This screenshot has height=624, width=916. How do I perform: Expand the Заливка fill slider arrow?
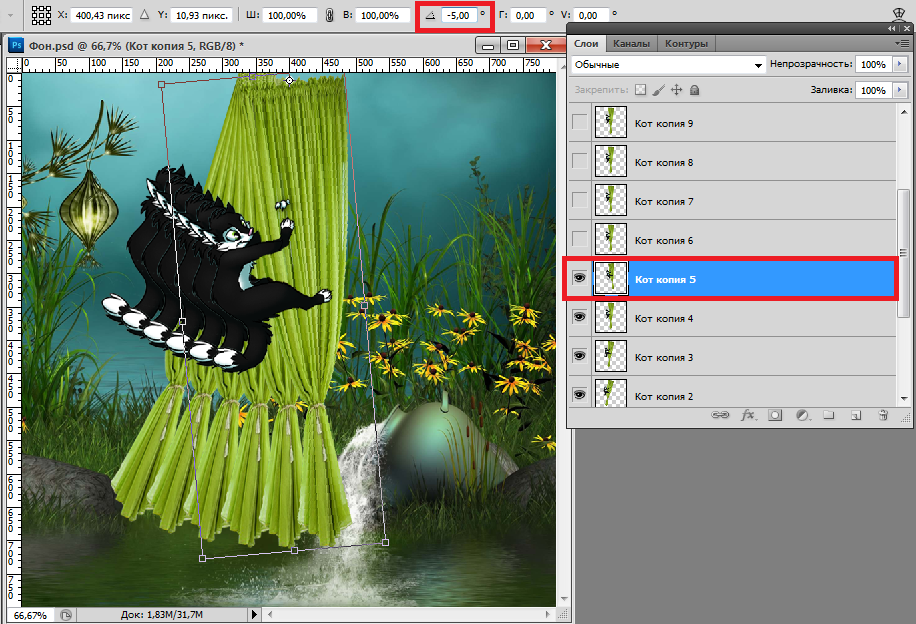tap(899, 90)
